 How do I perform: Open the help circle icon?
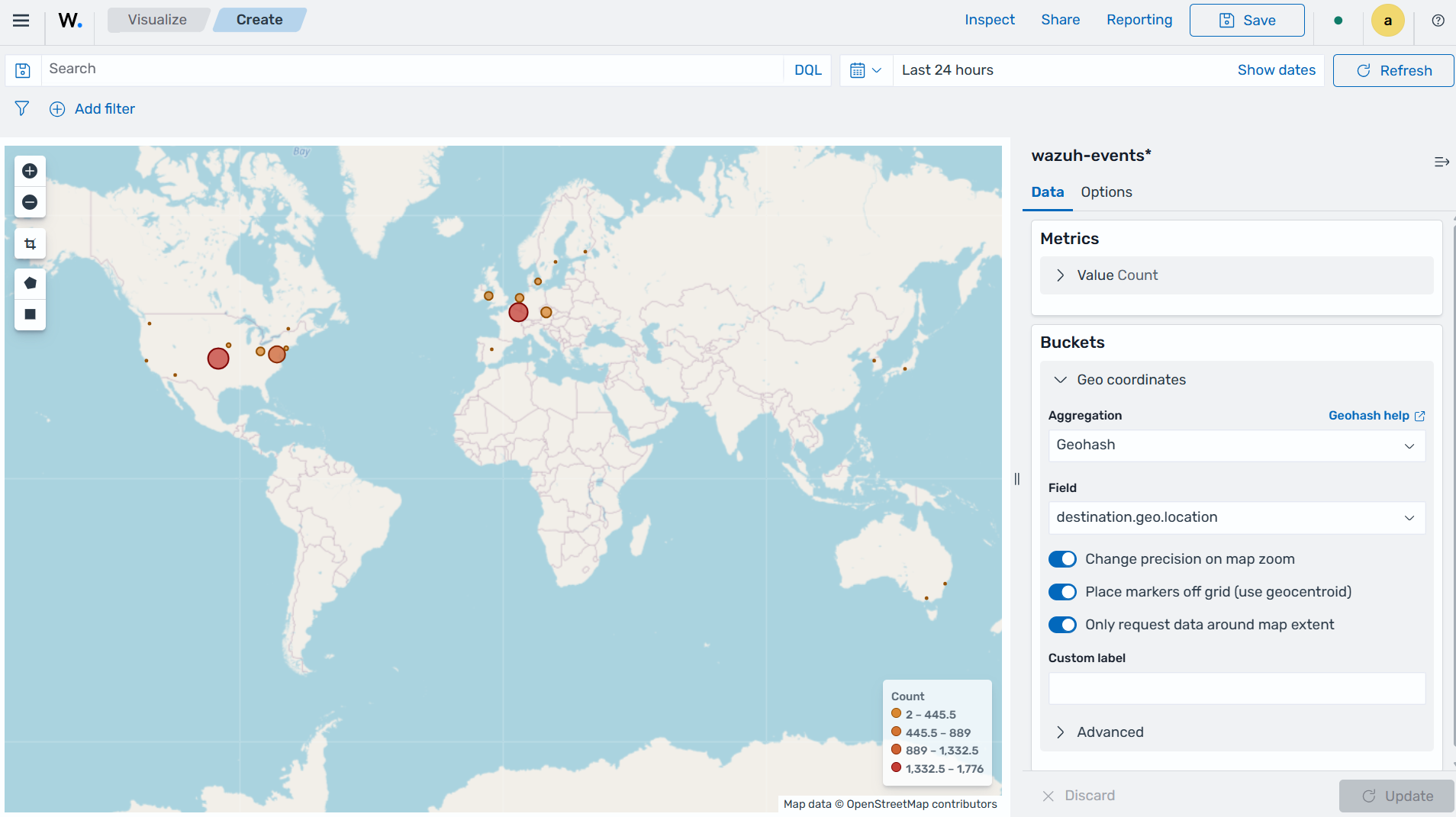point(1438,21)
